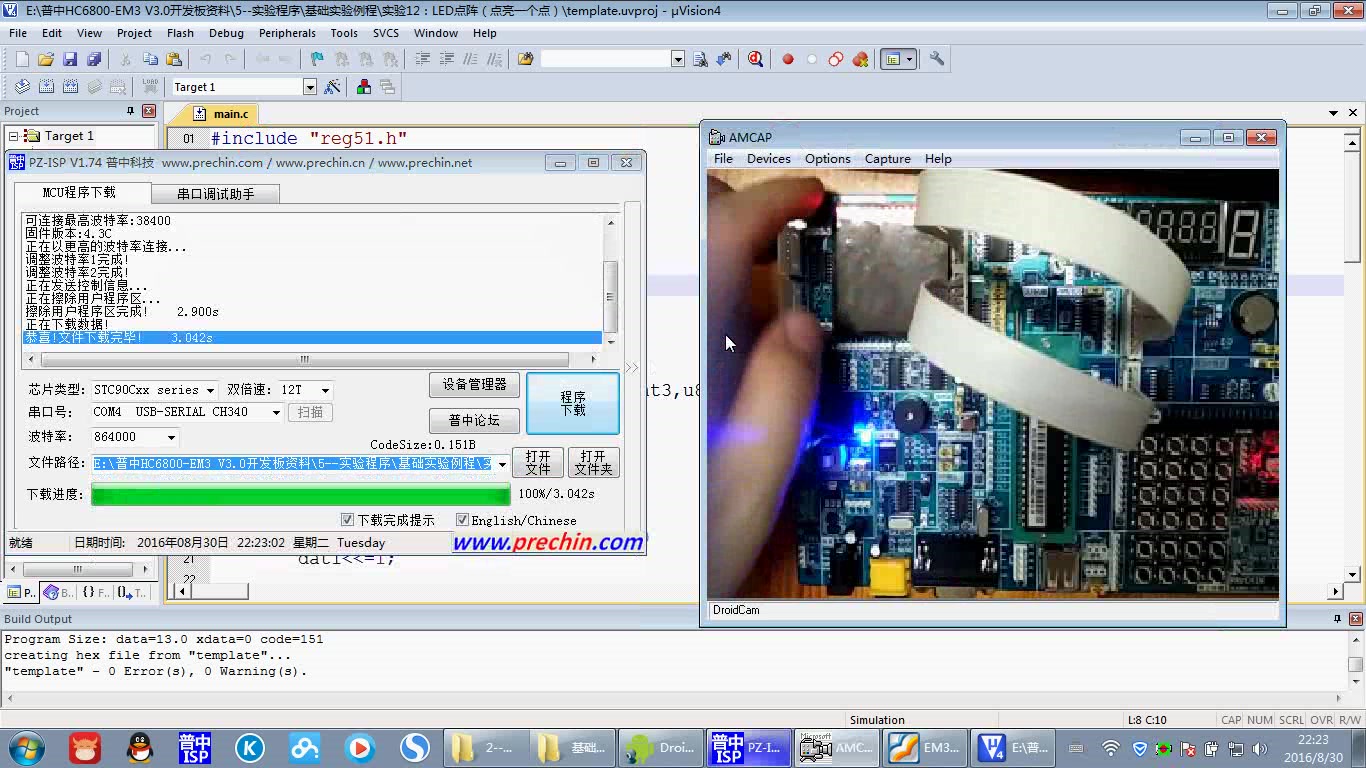This screenshot has width=1366, height=768.
Task: Open the QQ penguin taskbar icon
Action: tap(140, 747)
